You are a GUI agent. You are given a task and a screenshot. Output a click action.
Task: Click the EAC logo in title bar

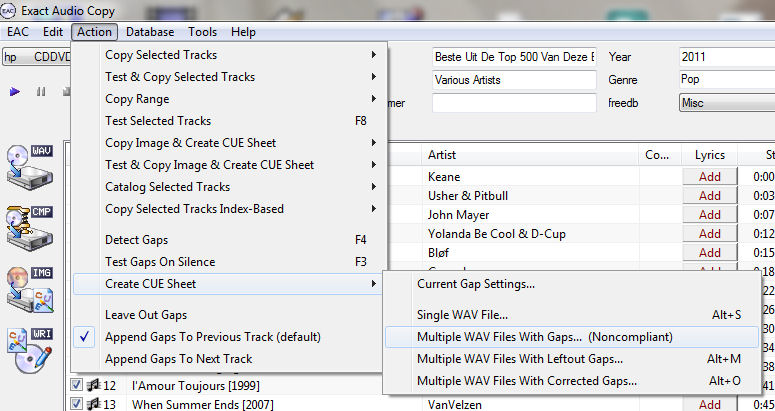(8, 10)
